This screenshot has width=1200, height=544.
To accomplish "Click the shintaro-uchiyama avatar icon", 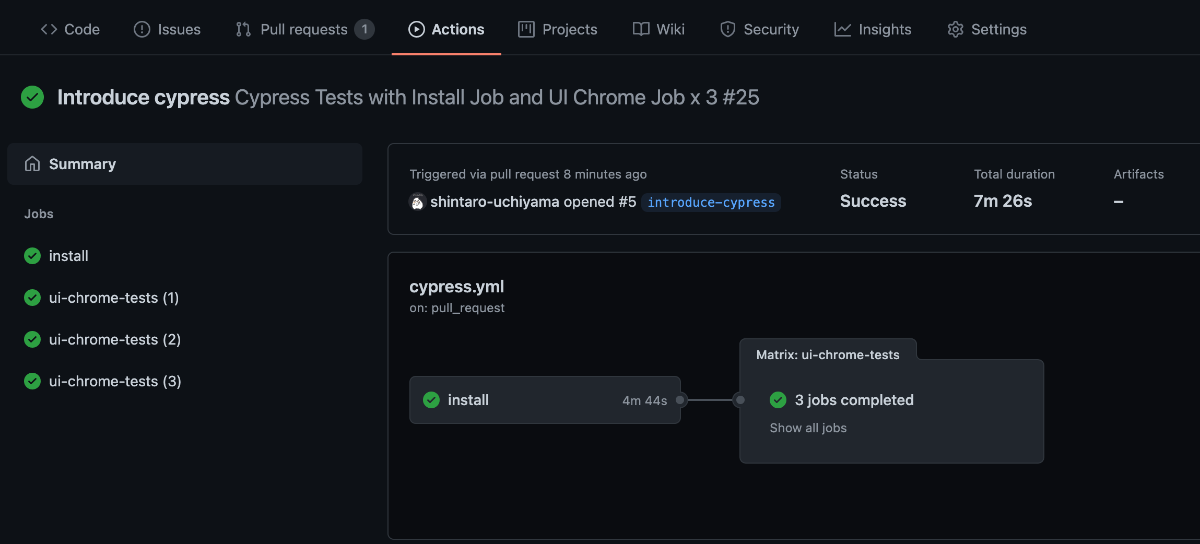I will point(418,202).
